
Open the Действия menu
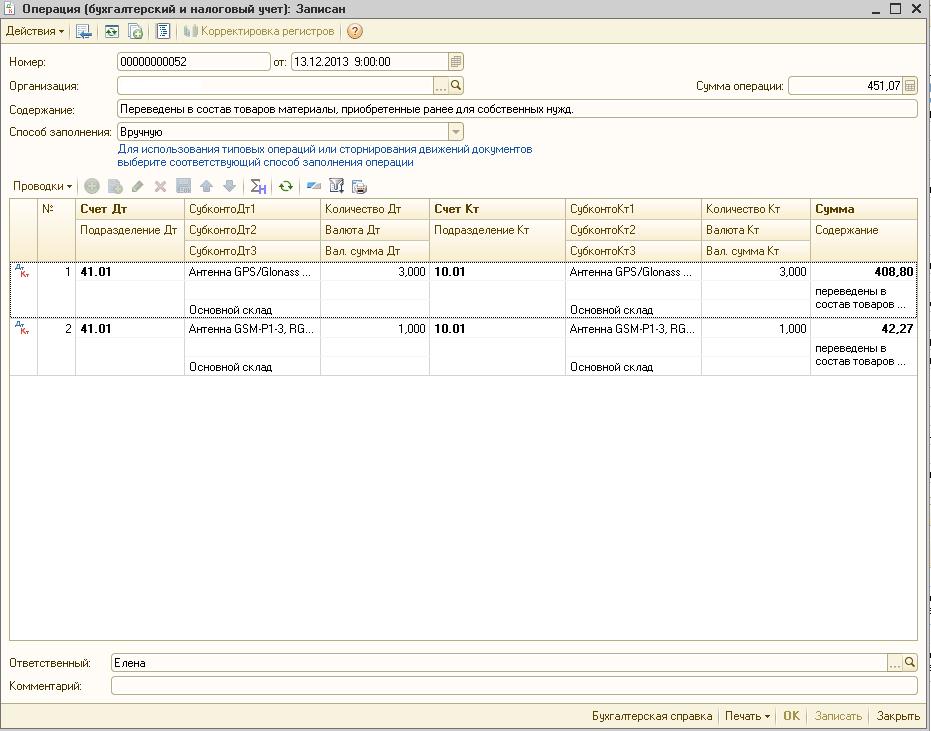35,32
